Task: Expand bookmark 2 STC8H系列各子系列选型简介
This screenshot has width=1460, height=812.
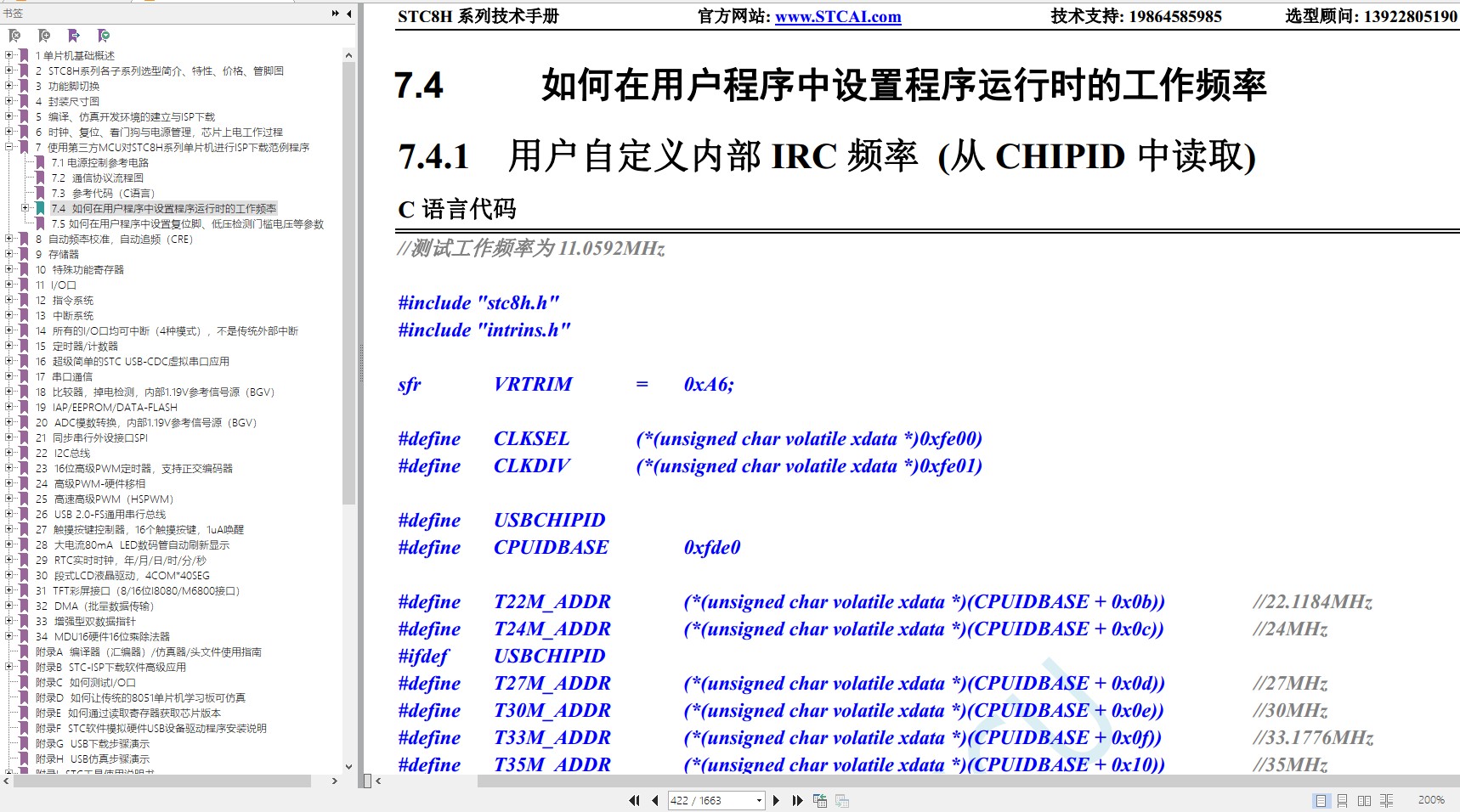Action: [9, 70]
